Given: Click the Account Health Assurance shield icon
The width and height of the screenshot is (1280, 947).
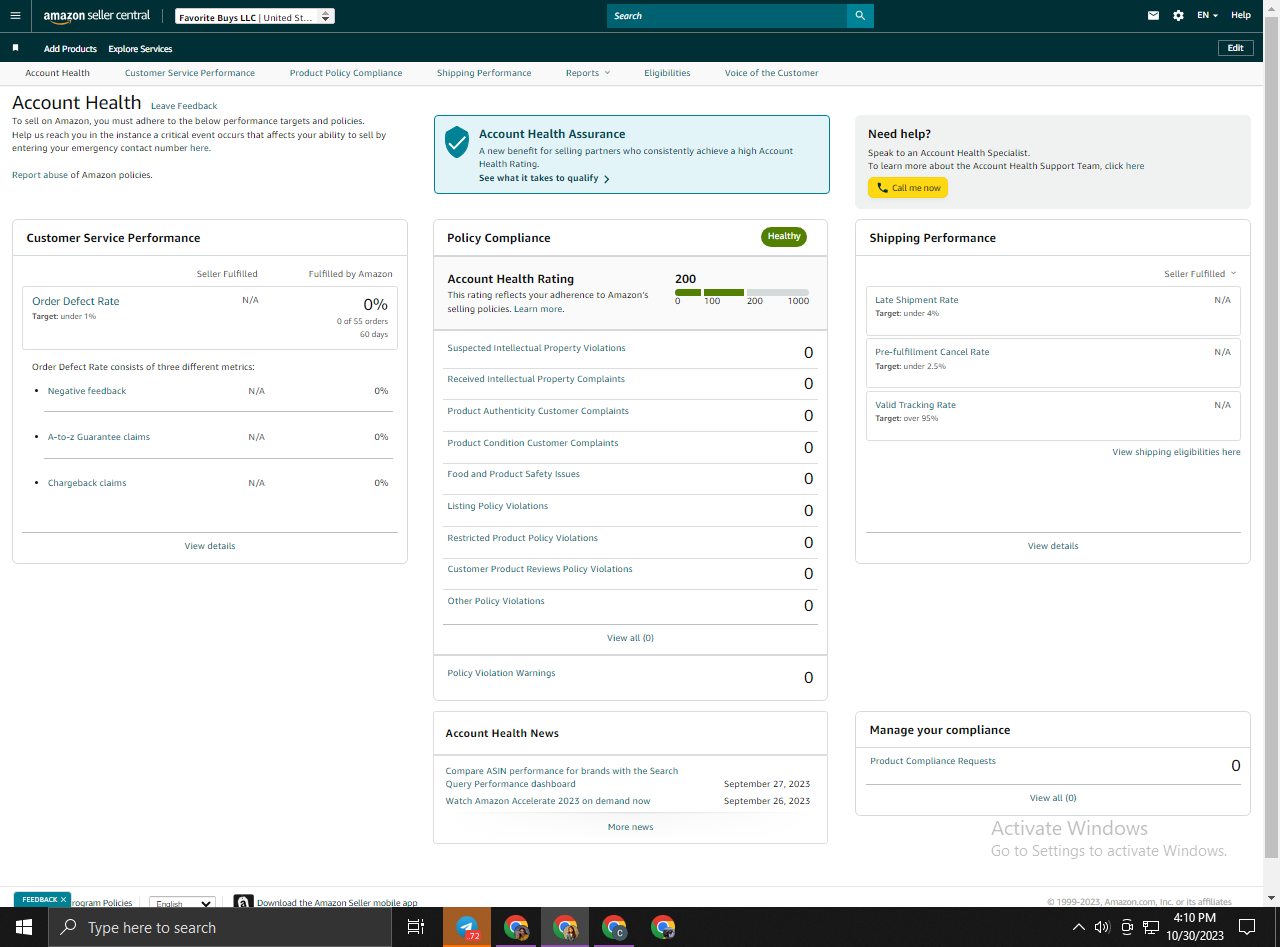Looking at the screenshot, I should pos(457,141).
